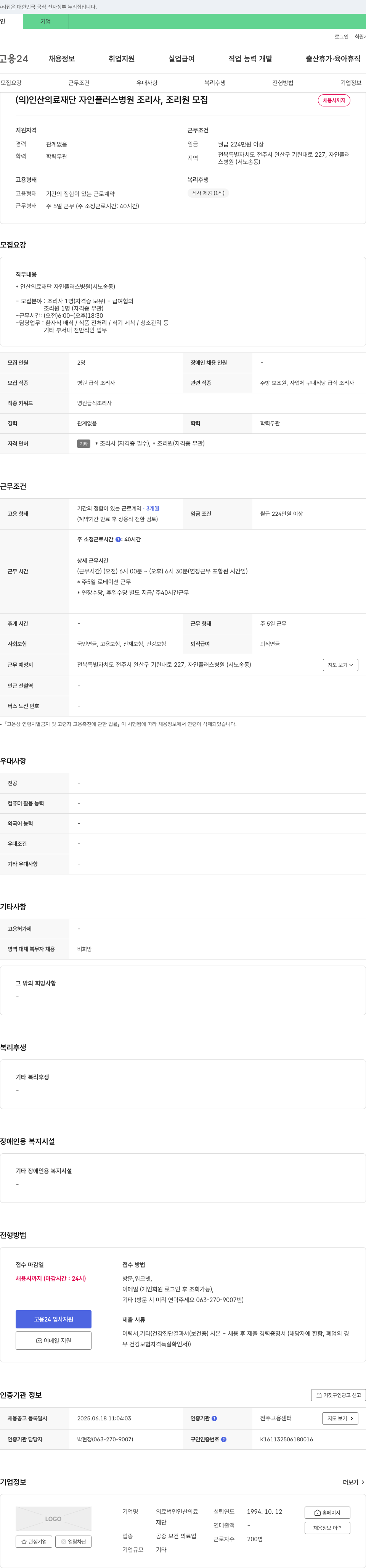Click the 1994. 10. 12 설립연도 value
Image resolution: width=366 pixels, height=1568 pixels.
[265, 1512]
